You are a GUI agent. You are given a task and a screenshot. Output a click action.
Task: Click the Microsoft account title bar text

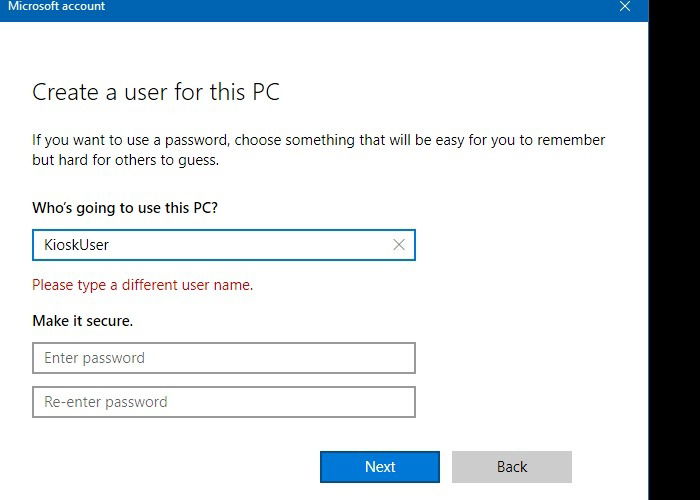[57, 6]
